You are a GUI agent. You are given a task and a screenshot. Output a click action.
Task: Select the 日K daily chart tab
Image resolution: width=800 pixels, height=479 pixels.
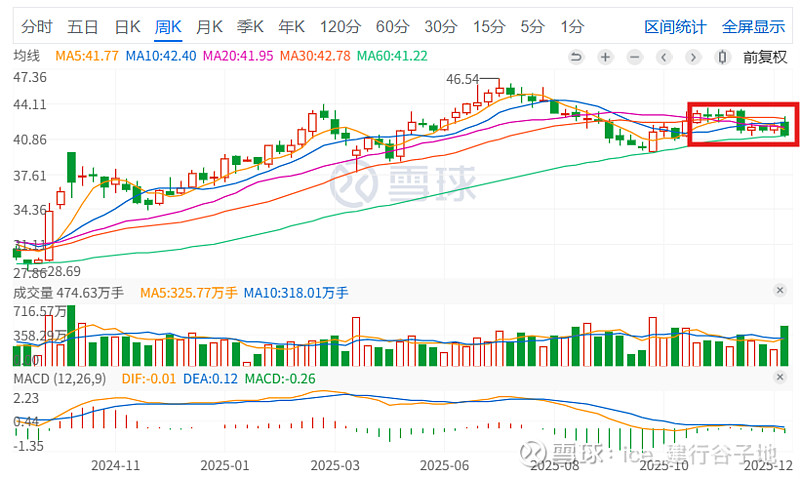127,26
